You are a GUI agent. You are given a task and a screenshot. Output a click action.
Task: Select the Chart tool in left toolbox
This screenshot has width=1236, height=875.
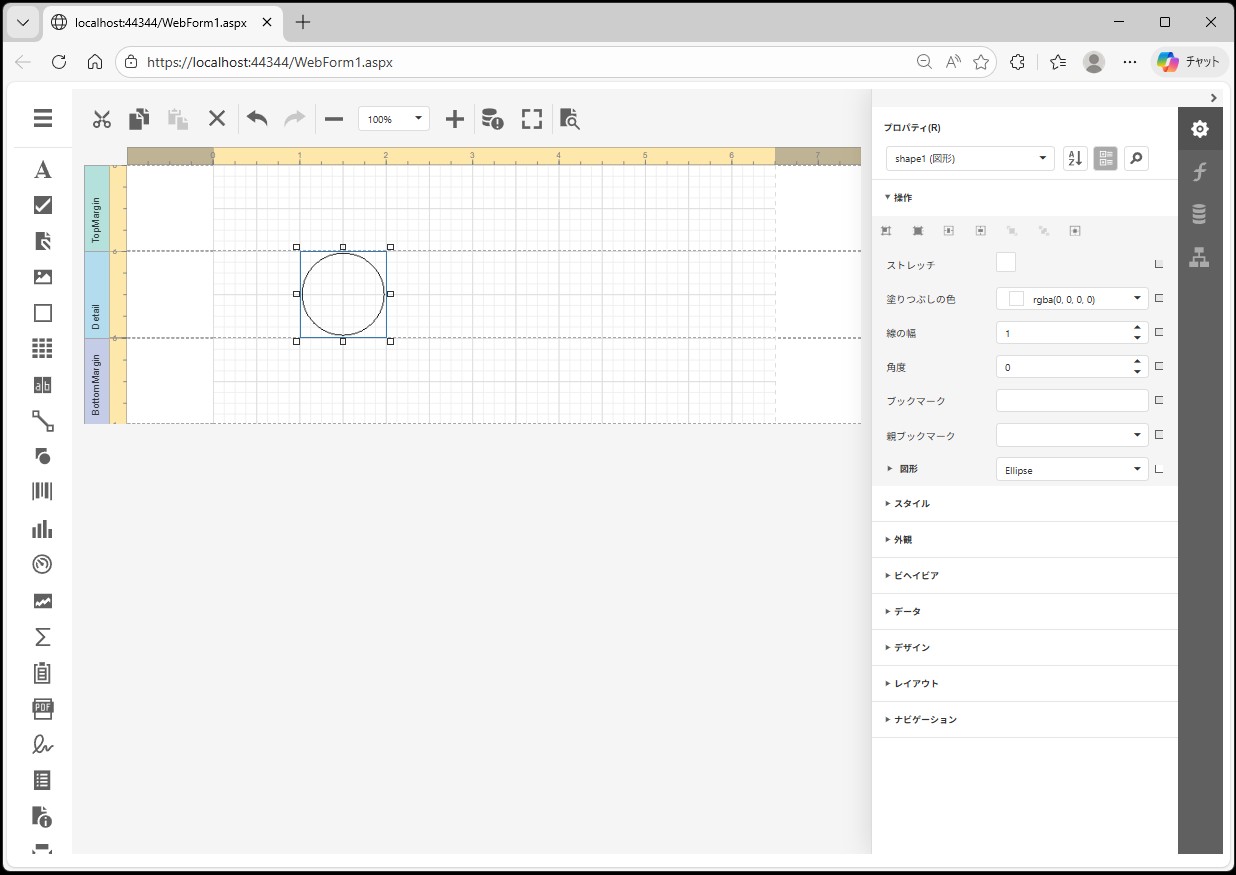(42, 529)
